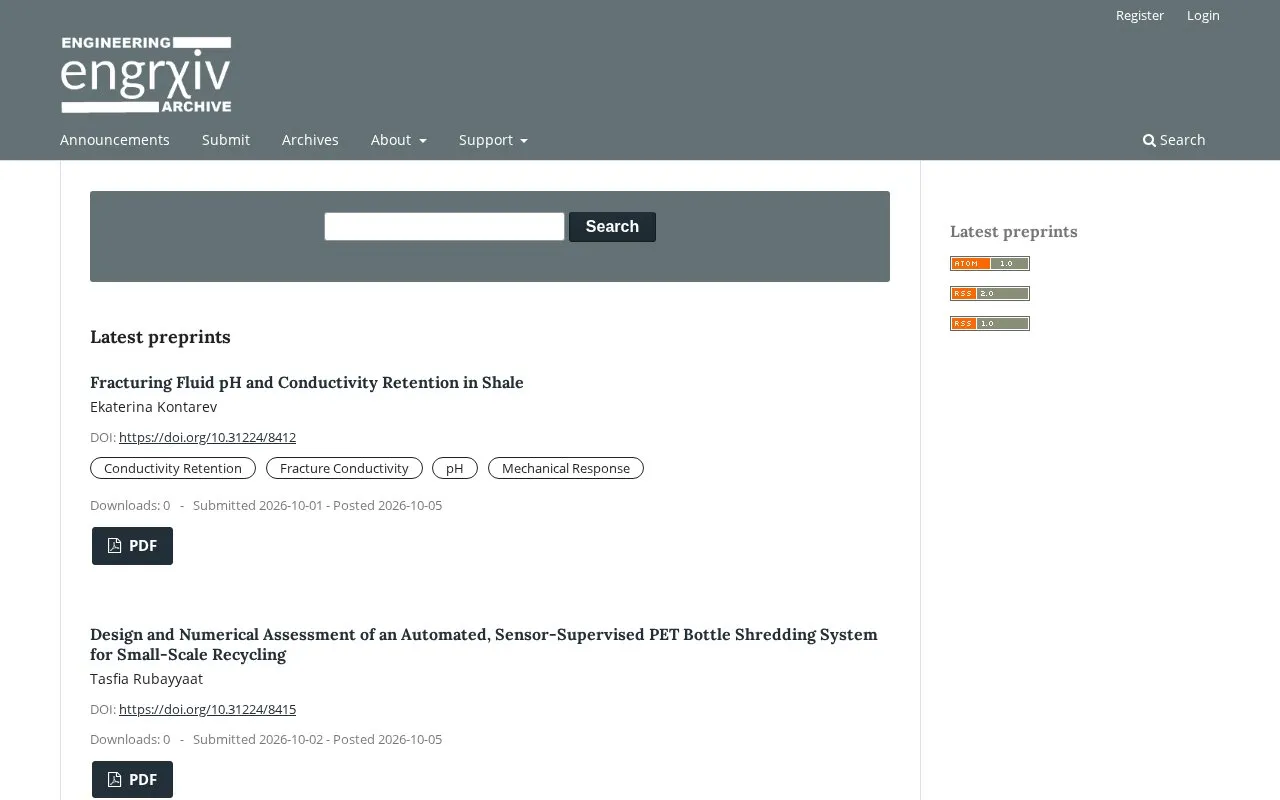1280x800 pixels.
Task: Click 'Submitted 2026-10-02 - Posted 2026-10-05' text
Action: pos(317,739)
